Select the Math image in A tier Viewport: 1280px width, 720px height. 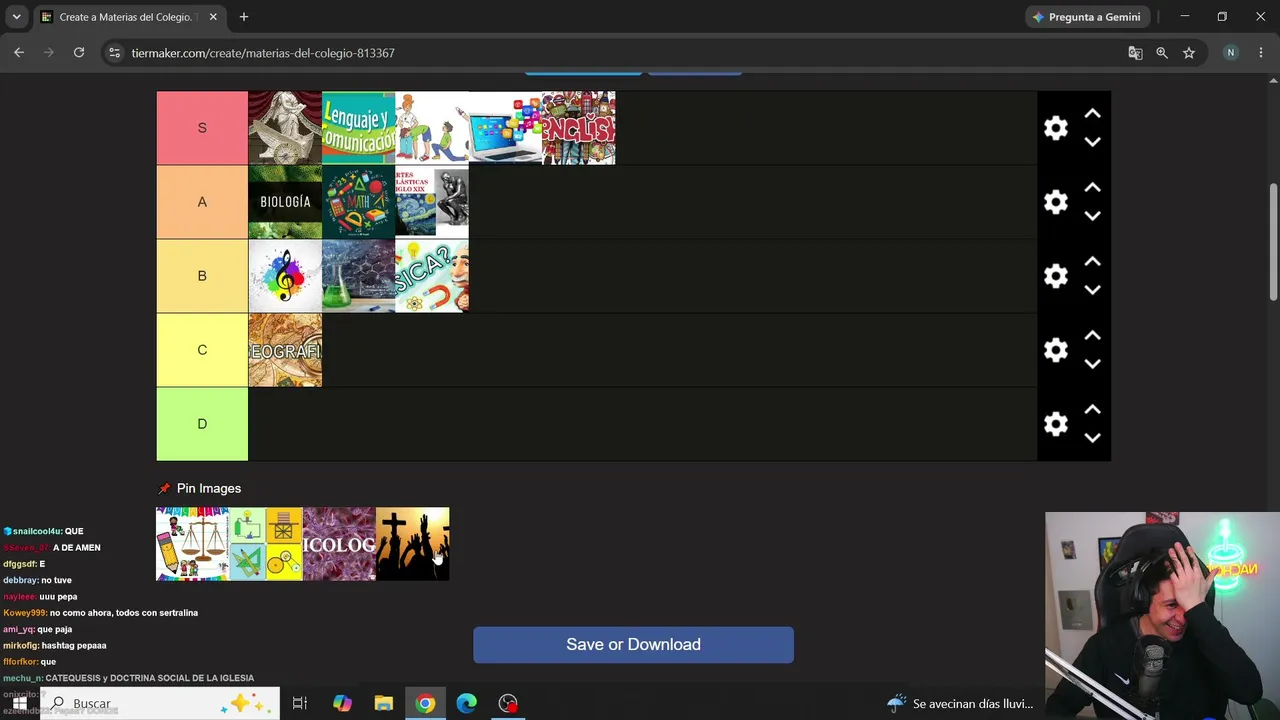(x=358, y=202)
